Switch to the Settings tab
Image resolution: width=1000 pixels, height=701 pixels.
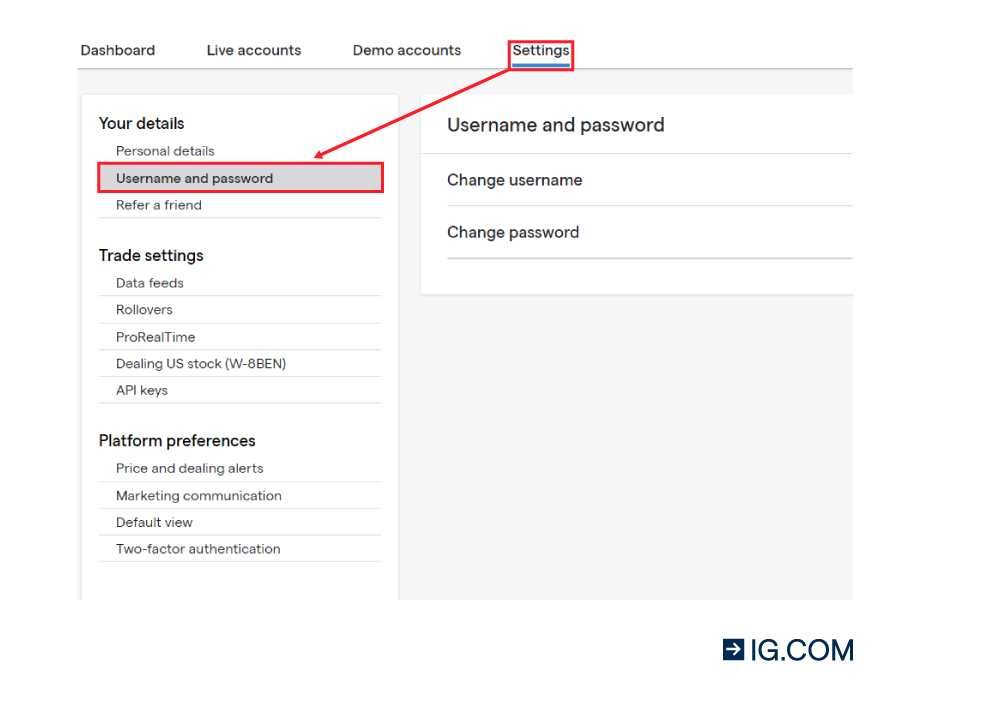(x=540, y=50)
